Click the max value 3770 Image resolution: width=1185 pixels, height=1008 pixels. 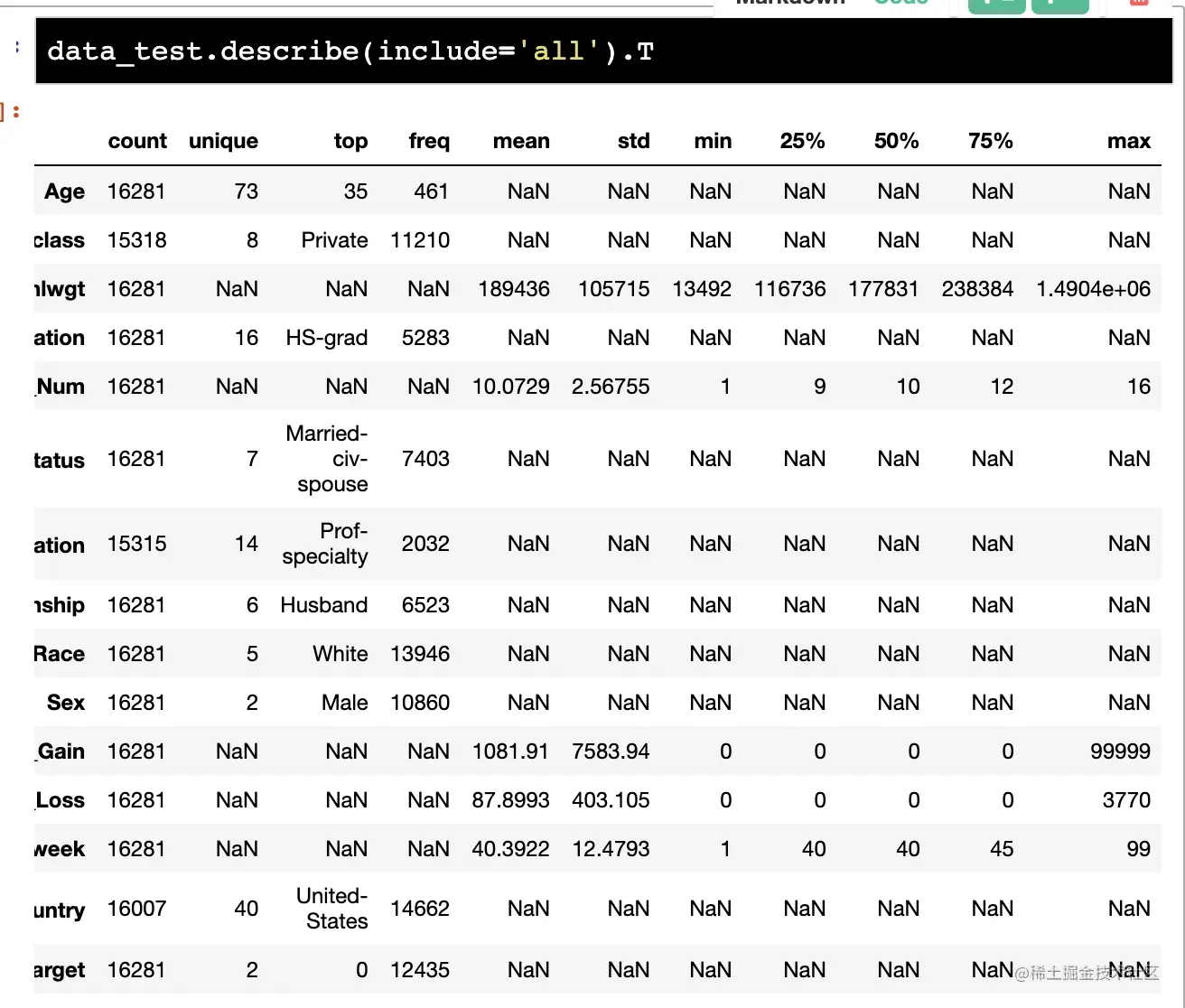1127,800
